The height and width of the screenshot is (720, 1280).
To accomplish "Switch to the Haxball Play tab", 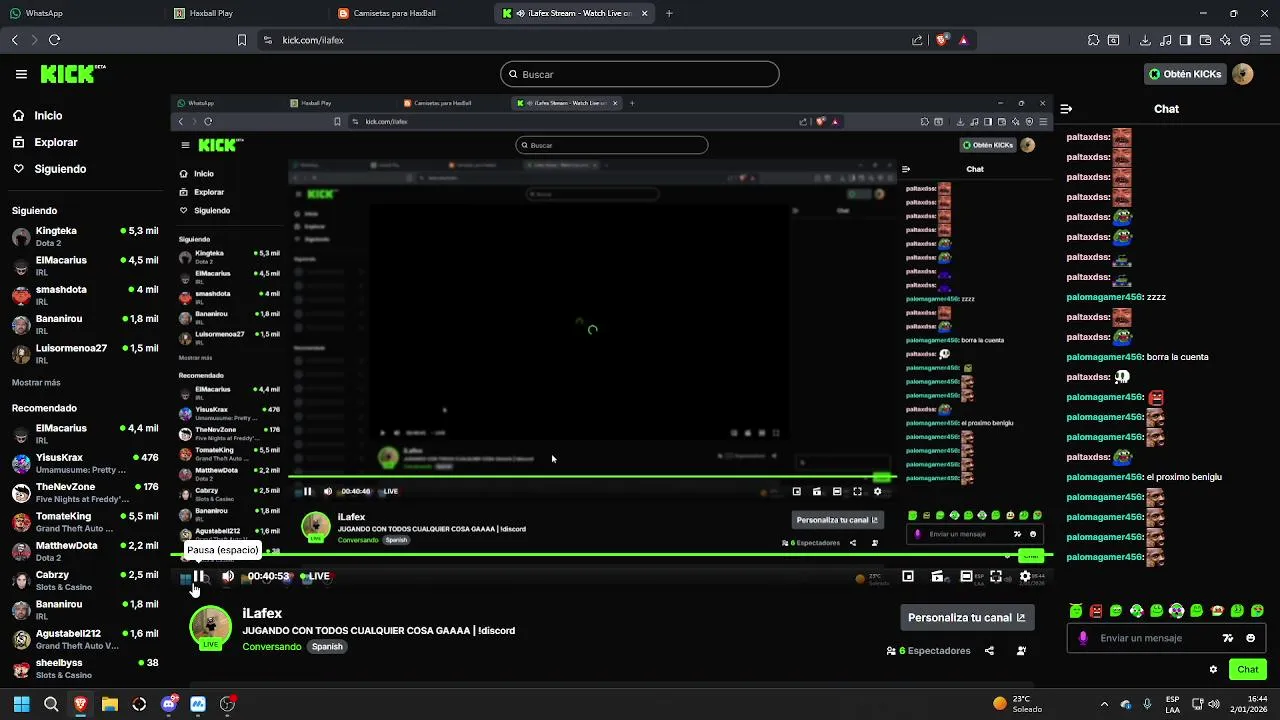I will [245, 13].
